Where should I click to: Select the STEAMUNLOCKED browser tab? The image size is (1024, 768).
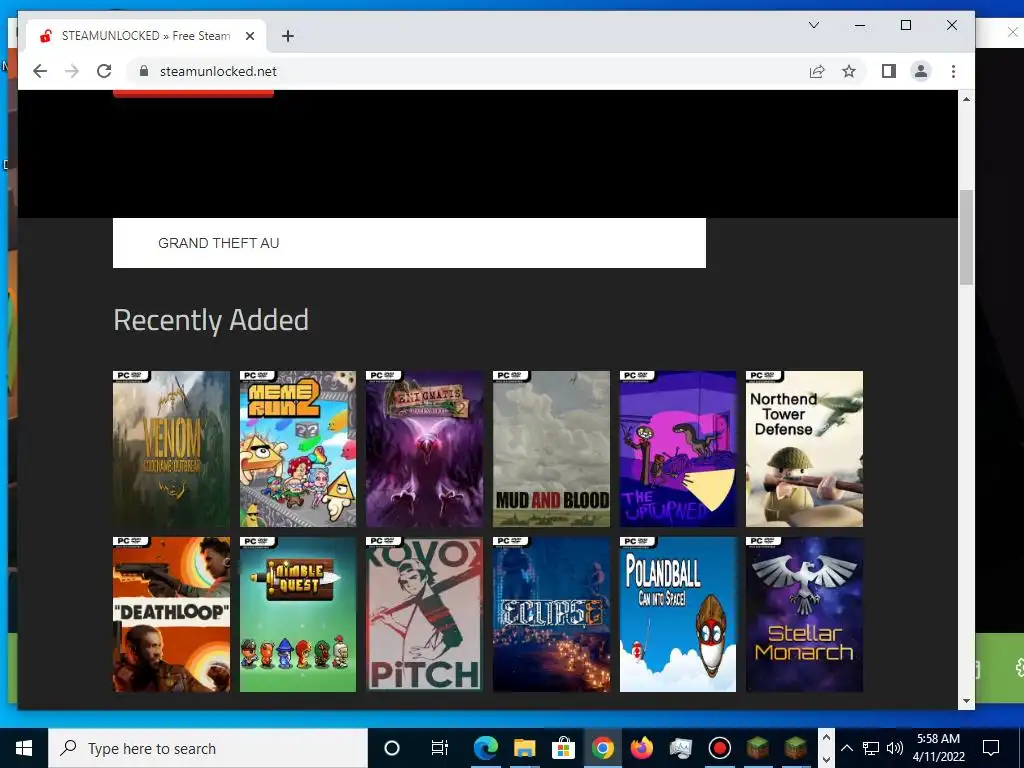coord(146,36)
